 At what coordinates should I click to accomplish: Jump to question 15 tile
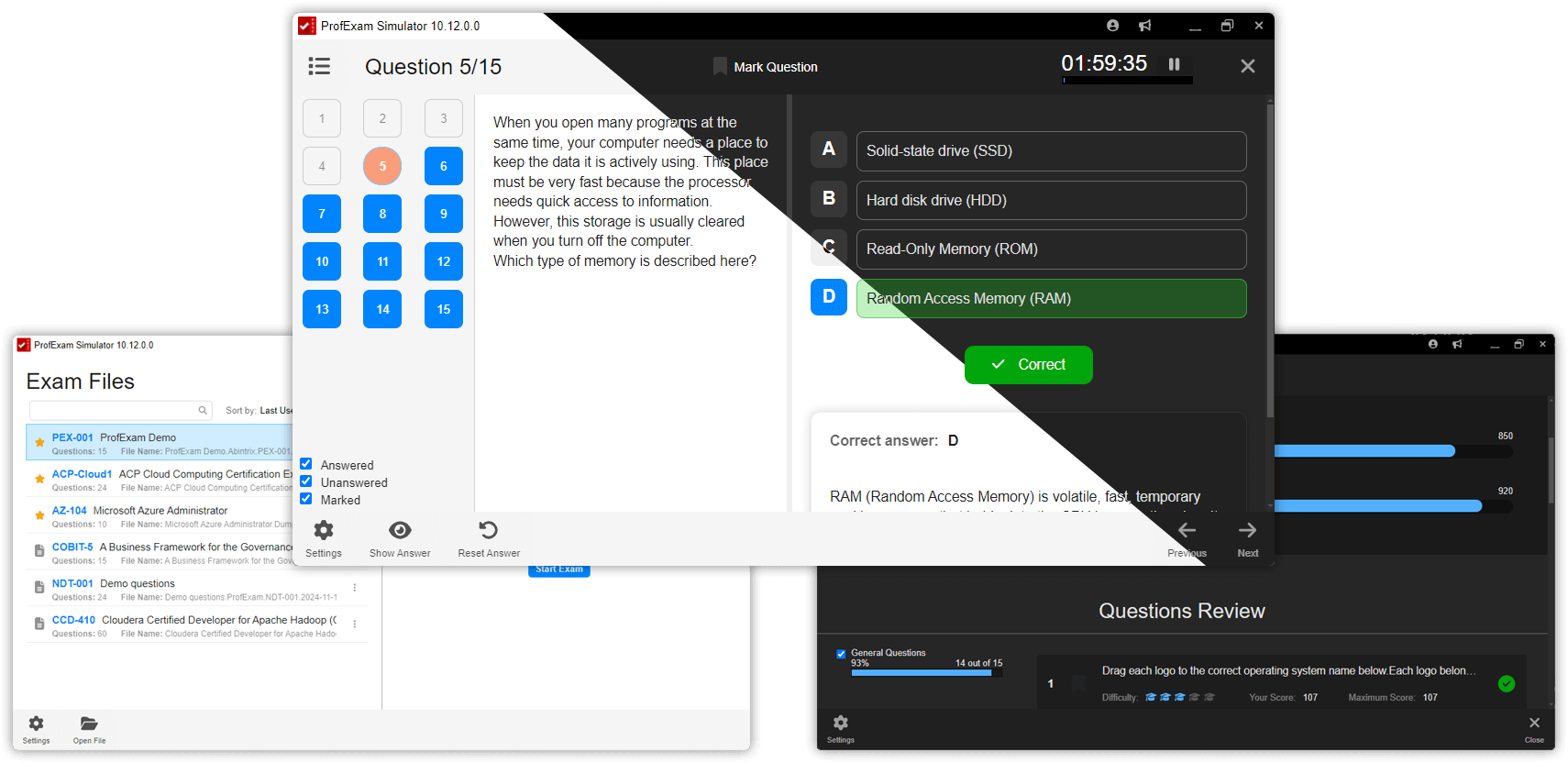[x=444, y=309]
